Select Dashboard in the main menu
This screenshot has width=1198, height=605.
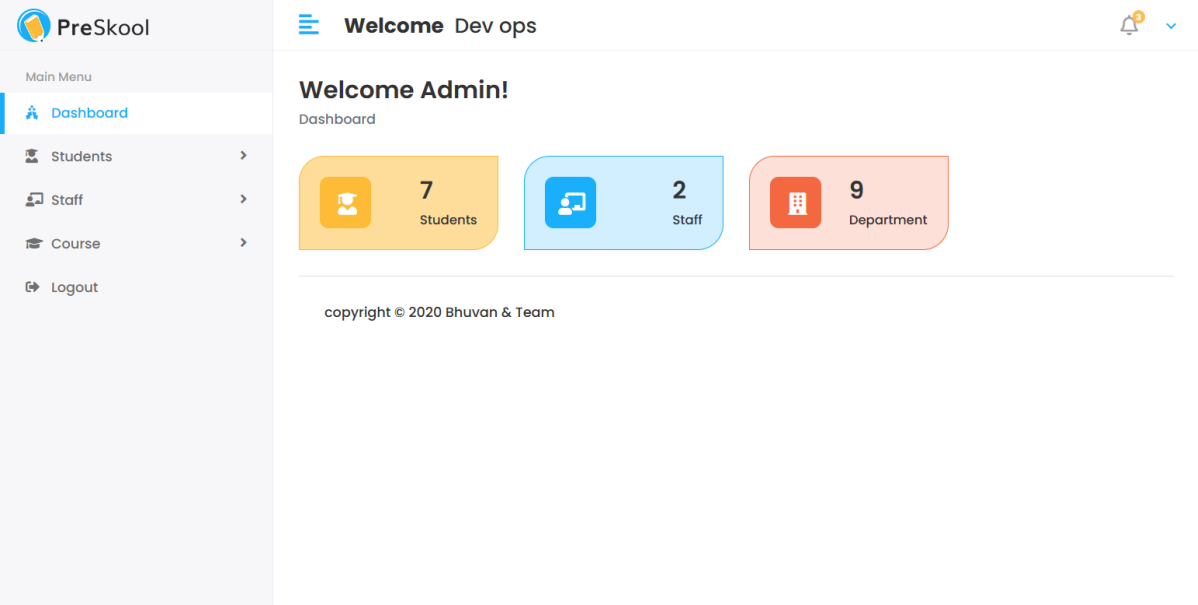tap(89, 113)
